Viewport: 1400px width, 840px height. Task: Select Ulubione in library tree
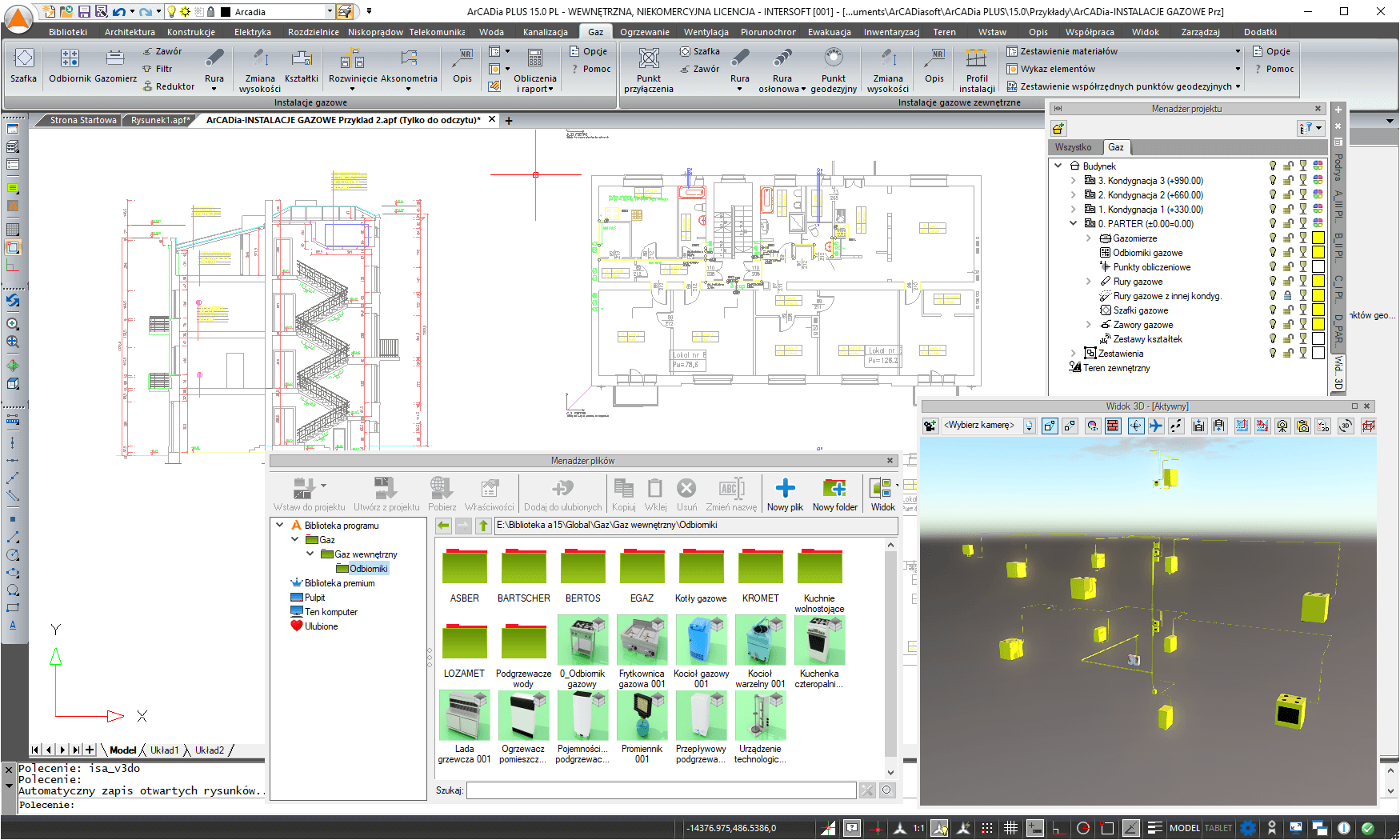(x=314, y=626)
